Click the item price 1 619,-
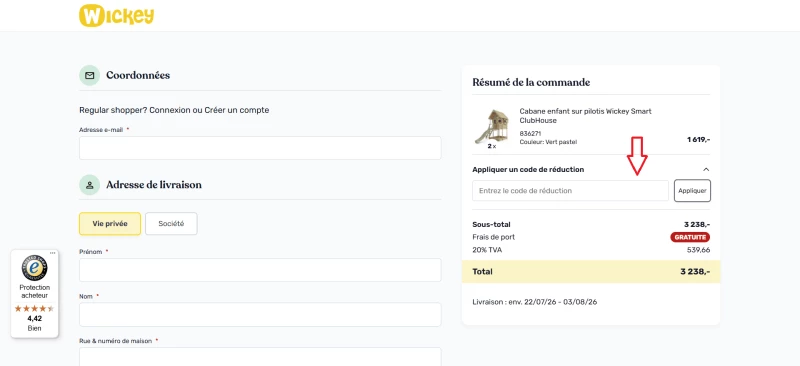Image resolution: width=800 pixels, height=366 pixels. (x=698, y=139)
